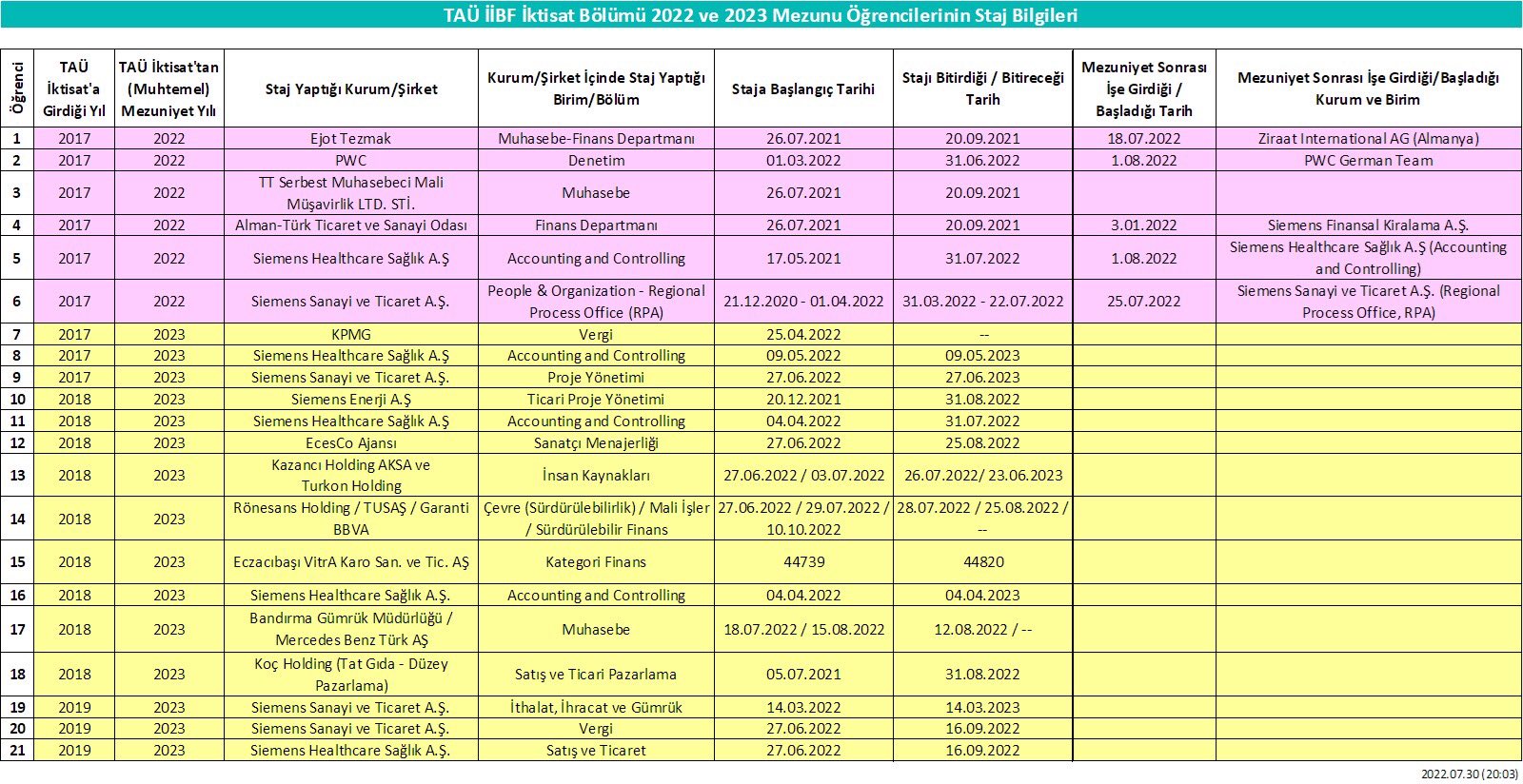The height and width of the screenshot is (784, 1523).
Task: Click the '09.05.2023' end date cell
Action: point(982,355)
